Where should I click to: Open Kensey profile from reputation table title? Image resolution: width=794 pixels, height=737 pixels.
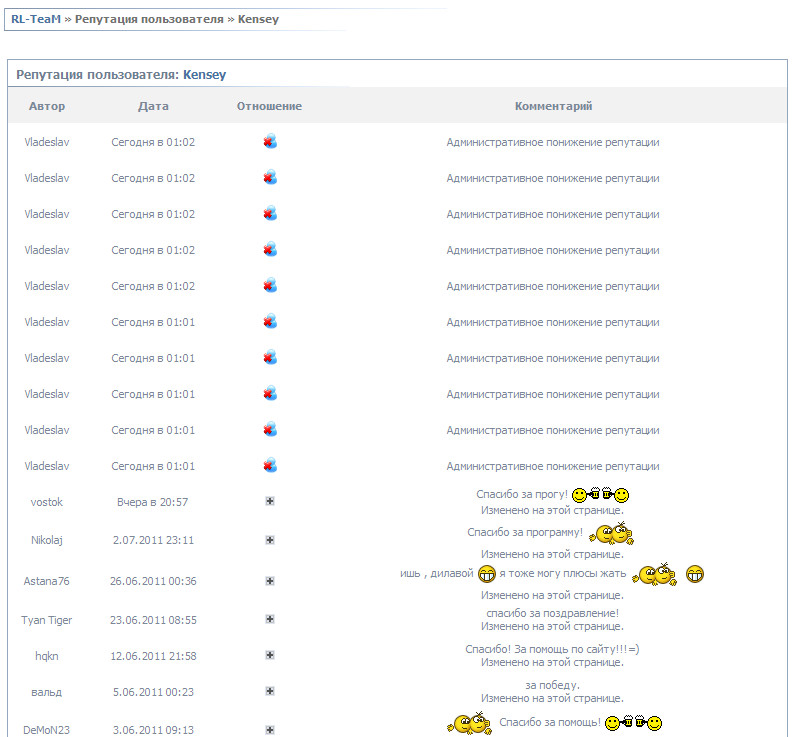click(x=204, y=74)
